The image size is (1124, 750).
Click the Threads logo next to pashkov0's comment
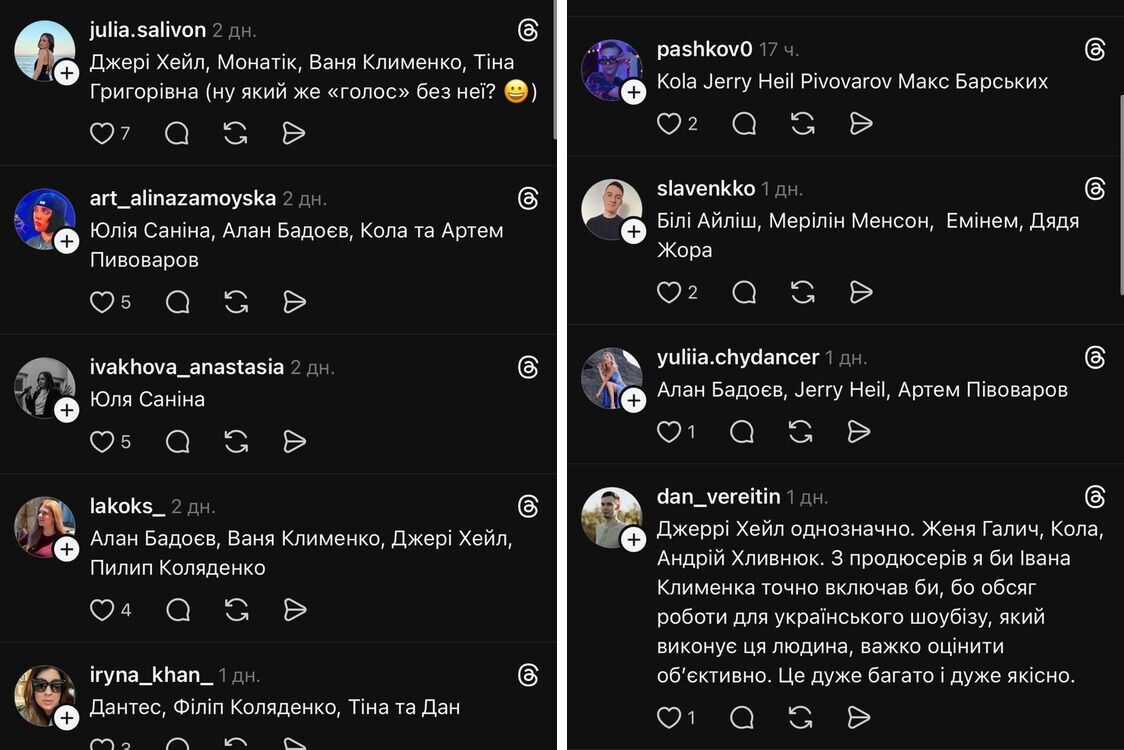(1096, 47)
